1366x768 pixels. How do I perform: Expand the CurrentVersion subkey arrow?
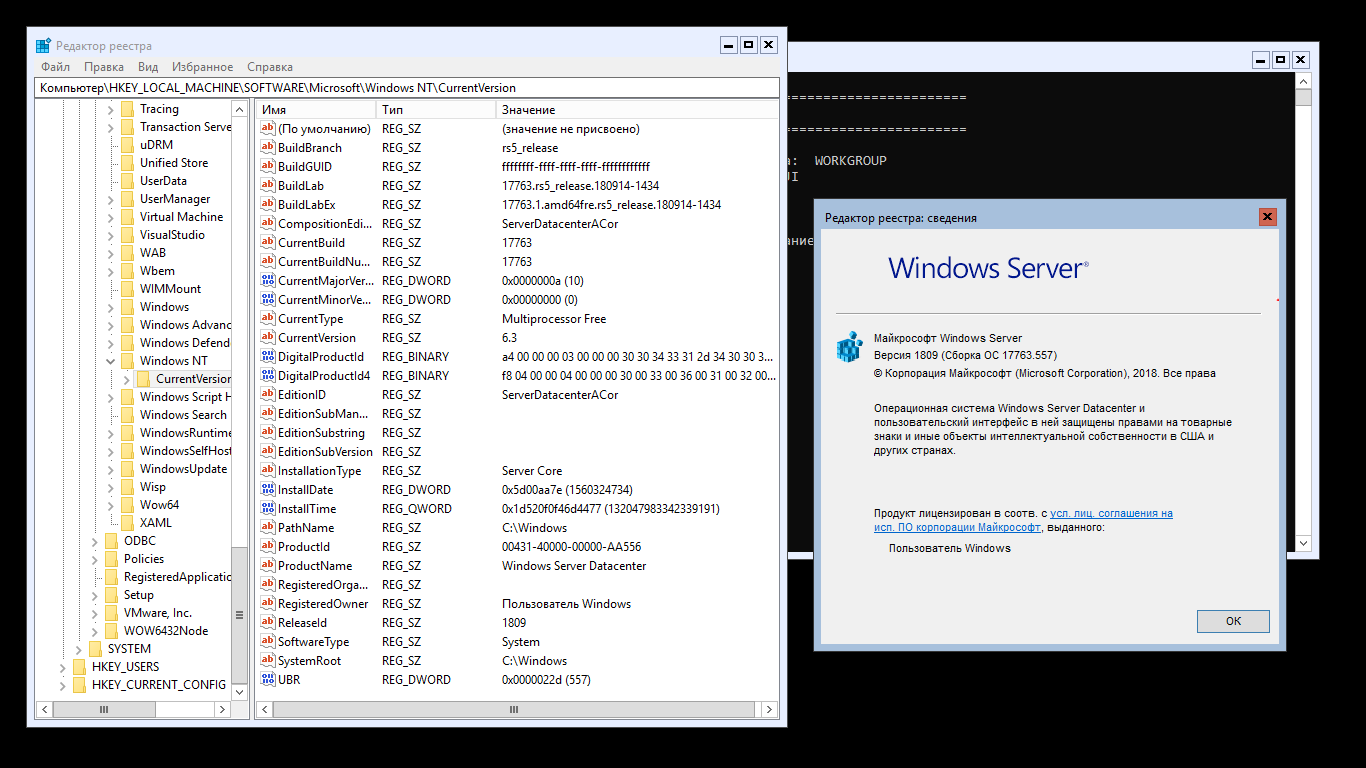[126, 379]
